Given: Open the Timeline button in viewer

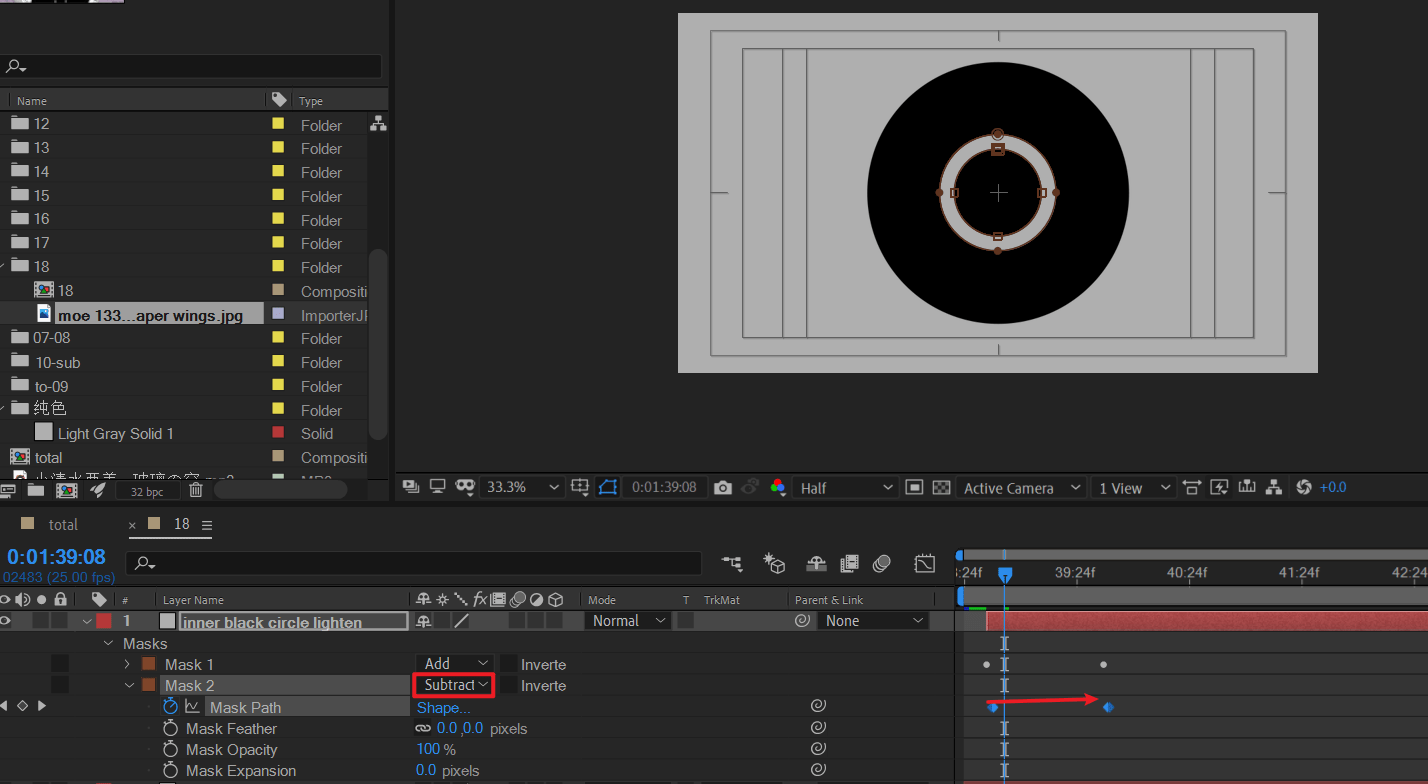Looking at the screenshot, I should pyautogui.click(x=1246, y=487).
